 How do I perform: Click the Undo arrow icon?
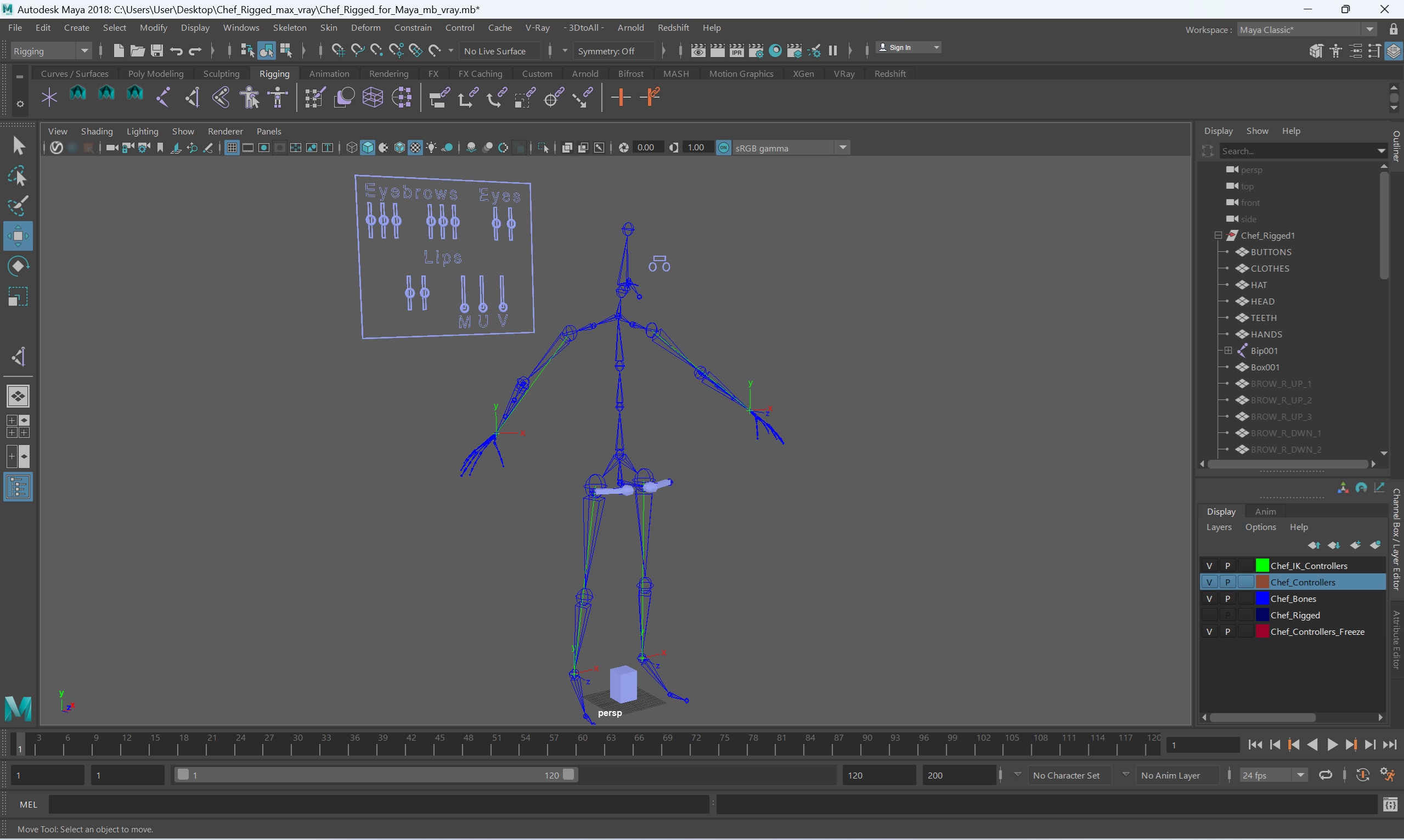[176, 51]
